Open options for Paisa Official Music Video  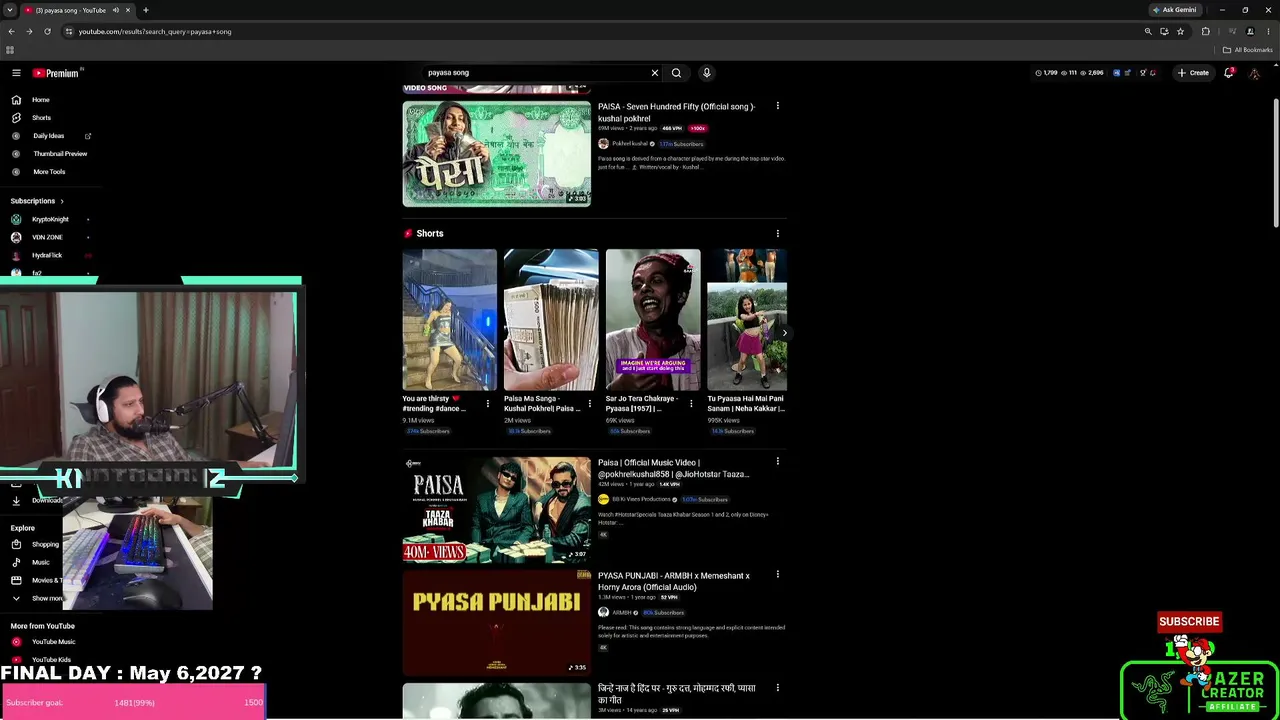tap(778, 462)
